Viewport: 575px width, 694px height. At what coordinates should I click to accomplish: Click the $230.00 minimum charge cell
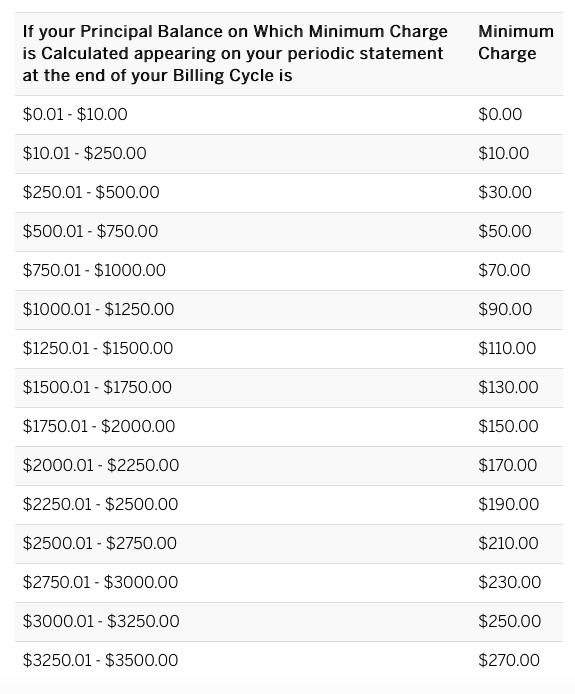coord(509,582)
